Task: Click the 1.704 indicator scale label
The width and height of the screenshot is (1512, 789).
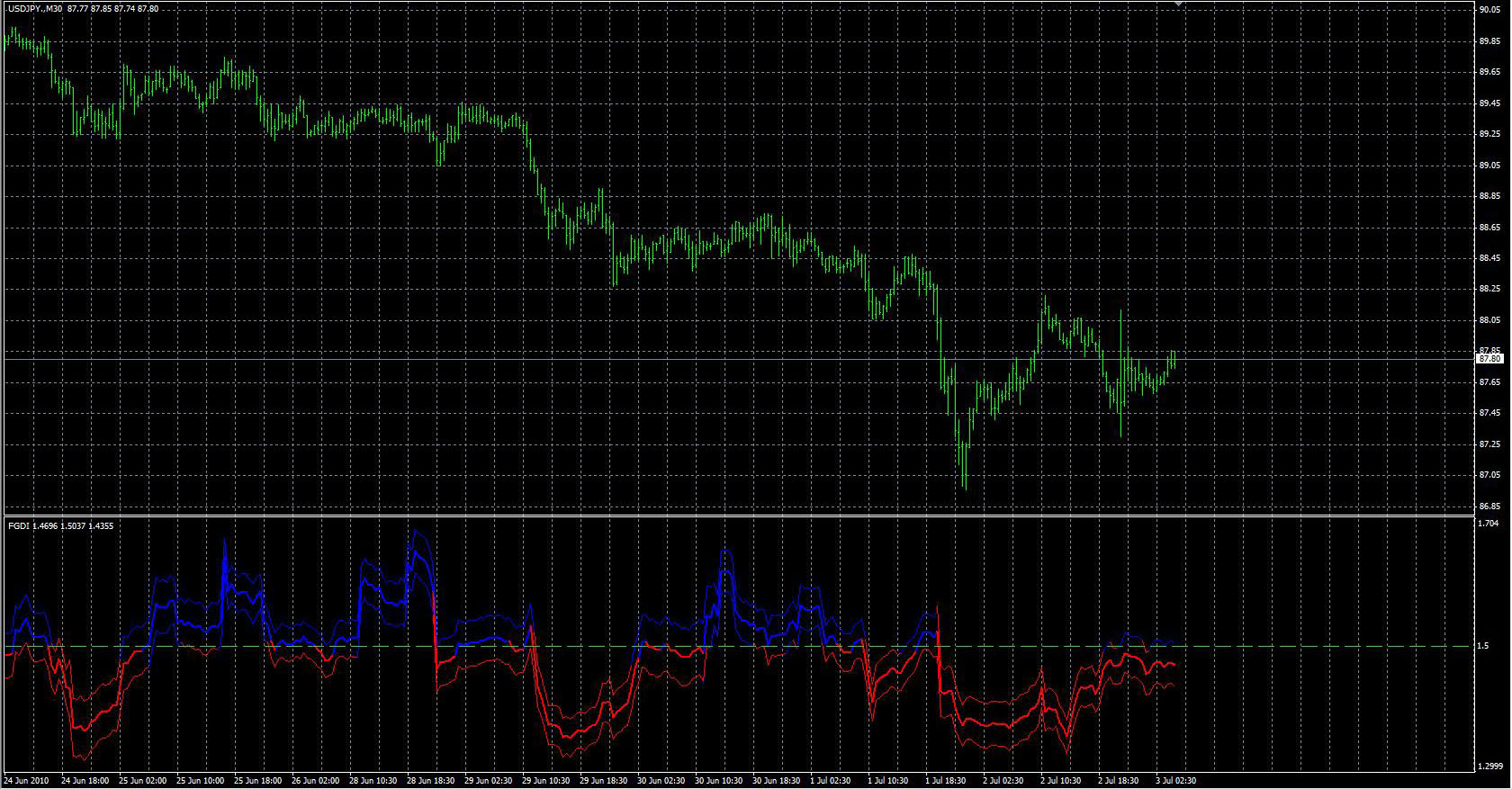Action: pyautogui.click(x=1488, y=524)
